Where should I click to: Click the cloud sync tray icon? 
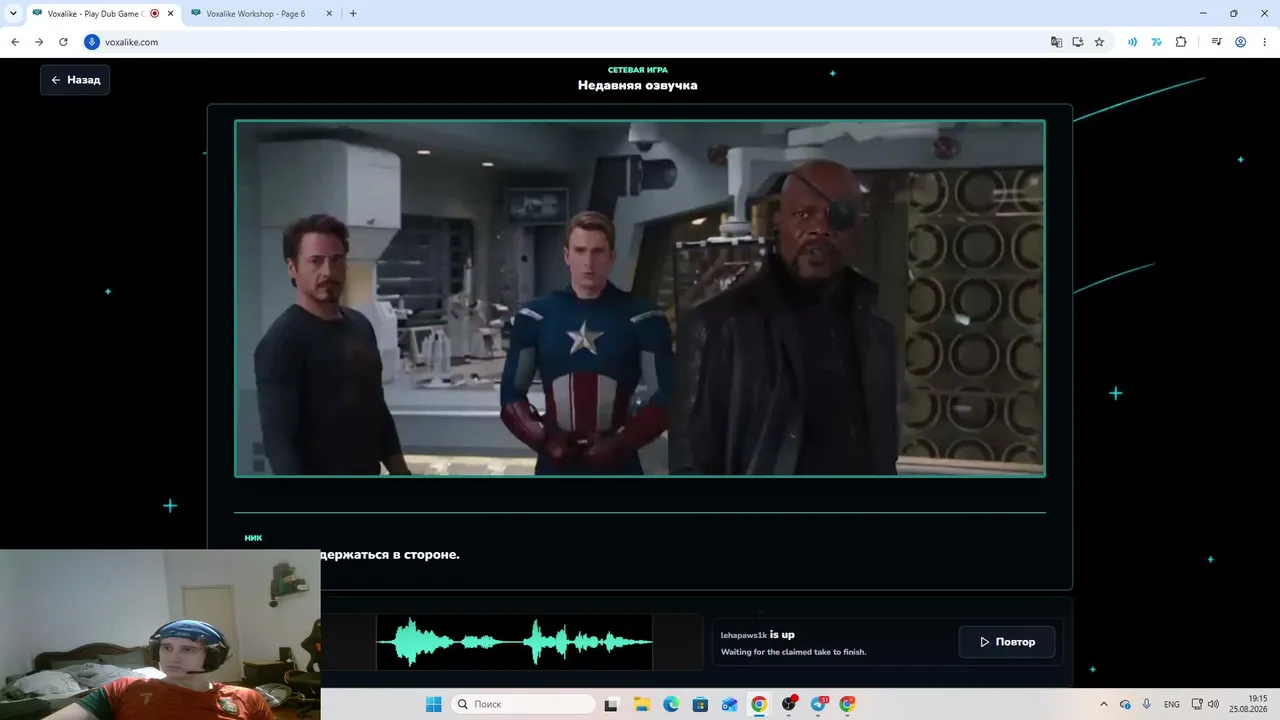pos(1125,704)
